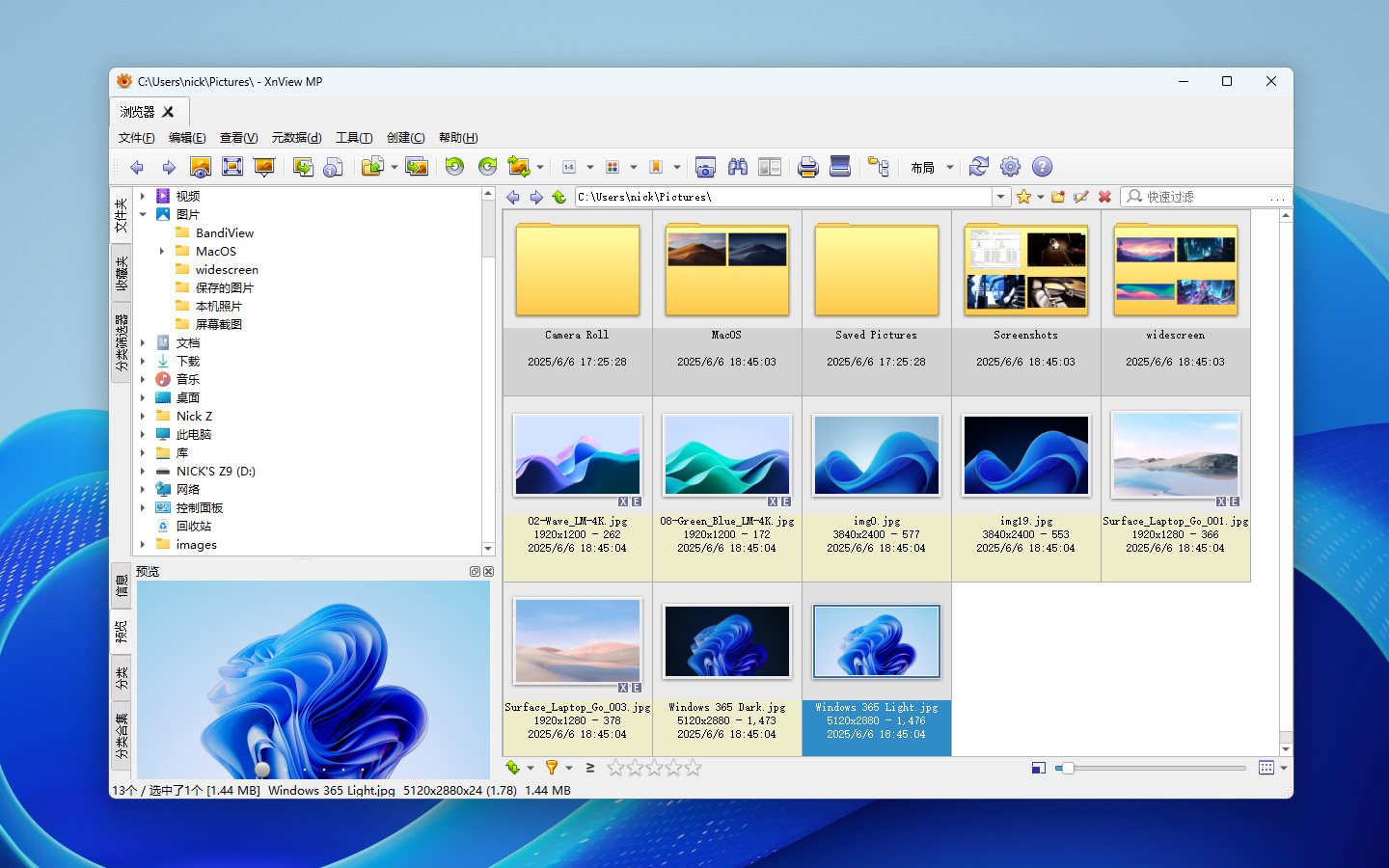Click the printer icon
This screenshot has height=868, width=1389.
coord(808,167)
